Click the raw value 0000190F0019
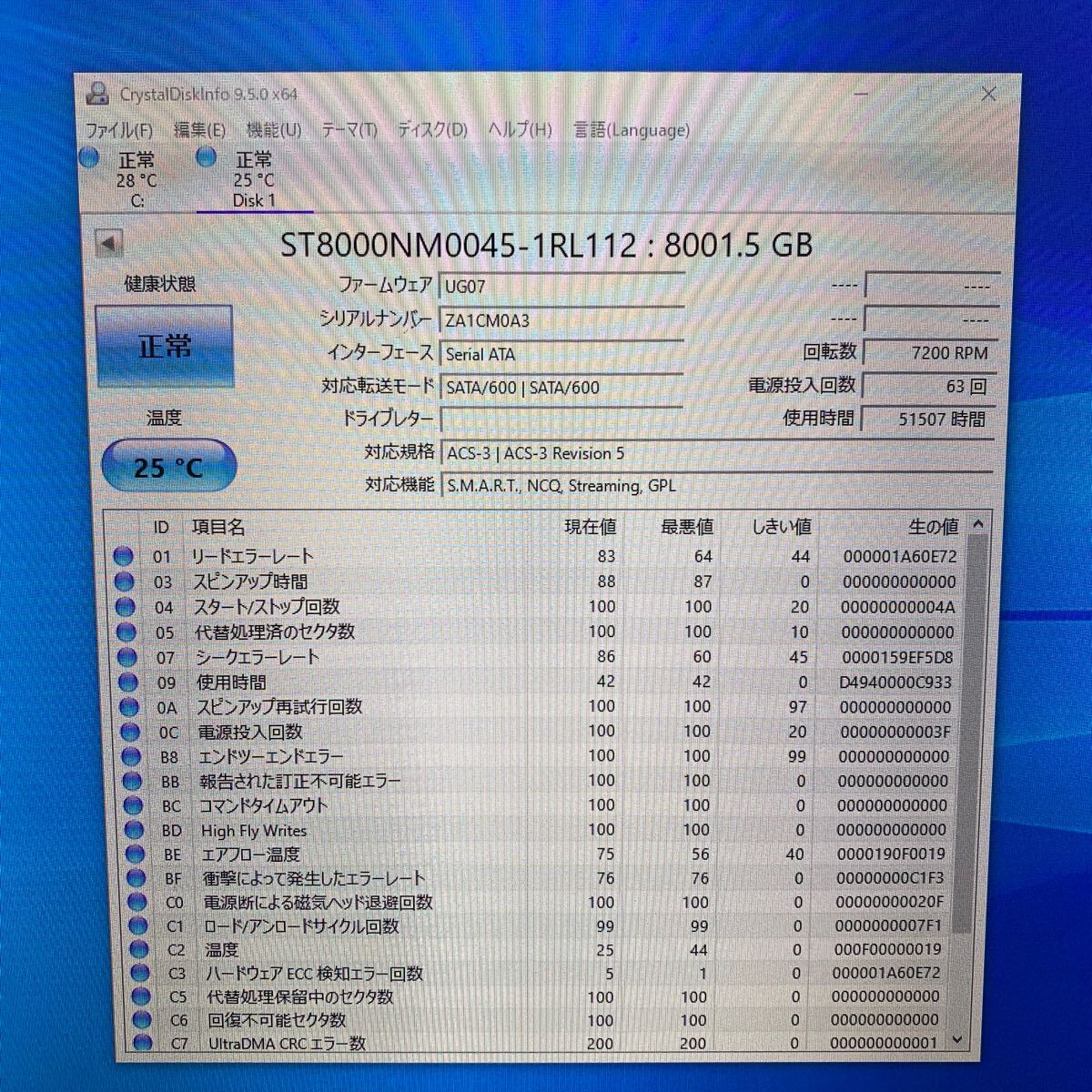The height and width of the screenshot is (1092, 1092). [892, 854]
